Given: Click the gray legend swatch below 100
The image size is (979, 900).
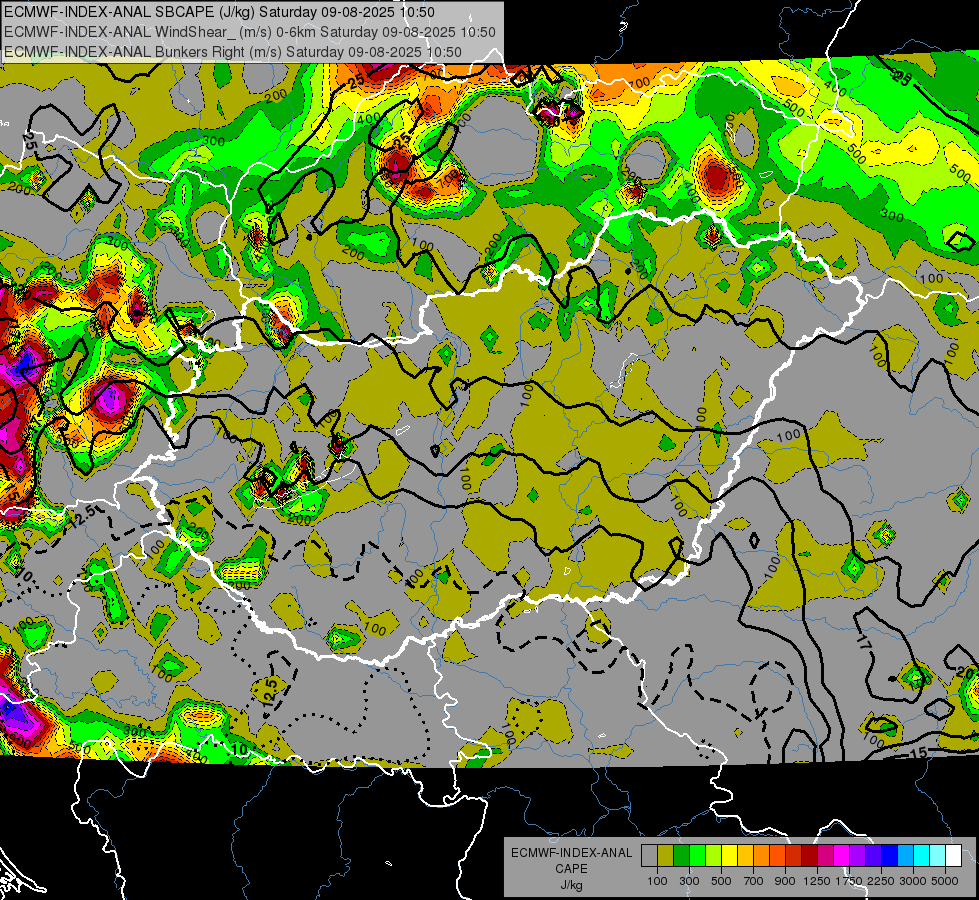Looking at the screenshot, I should point(649,855).
